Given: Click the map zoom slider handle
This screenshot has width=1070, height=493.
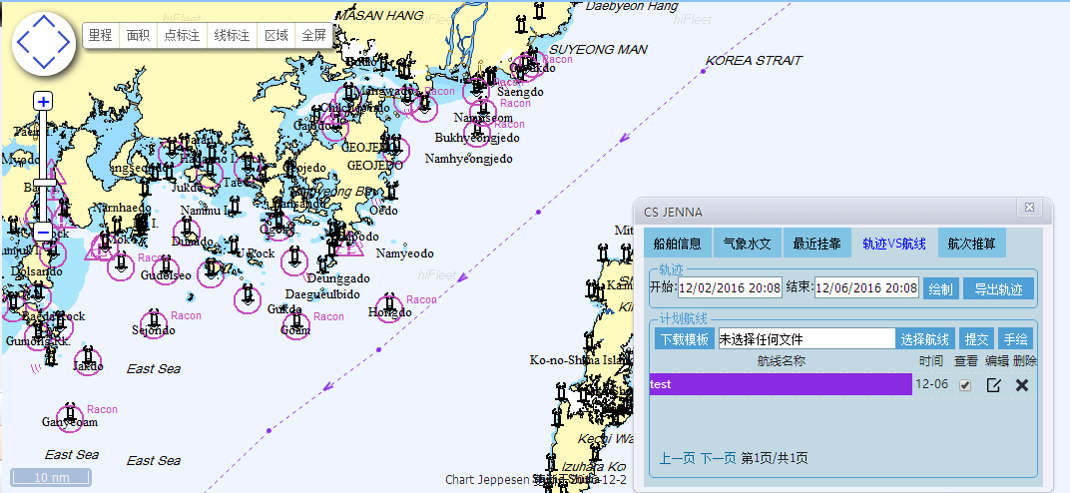Looking at the screenshot, I should pos(44,182).
